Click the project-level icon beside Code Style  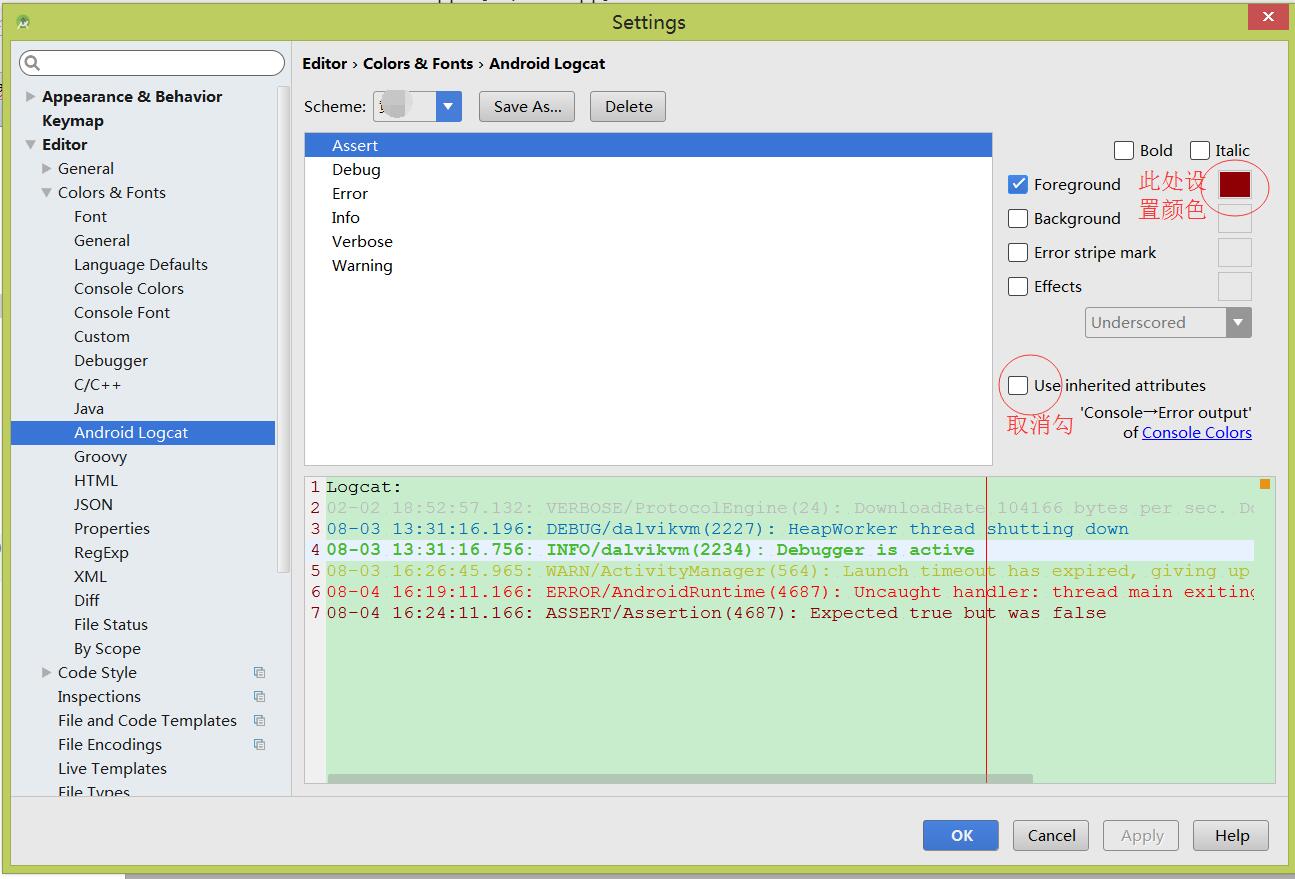(x=259, y=673)
